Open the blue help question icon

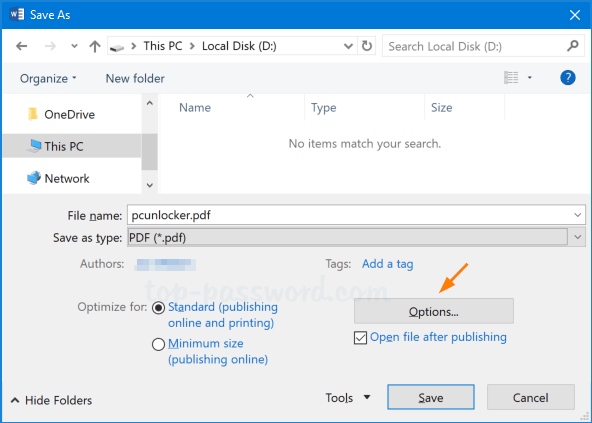click(x=567, y=78)
